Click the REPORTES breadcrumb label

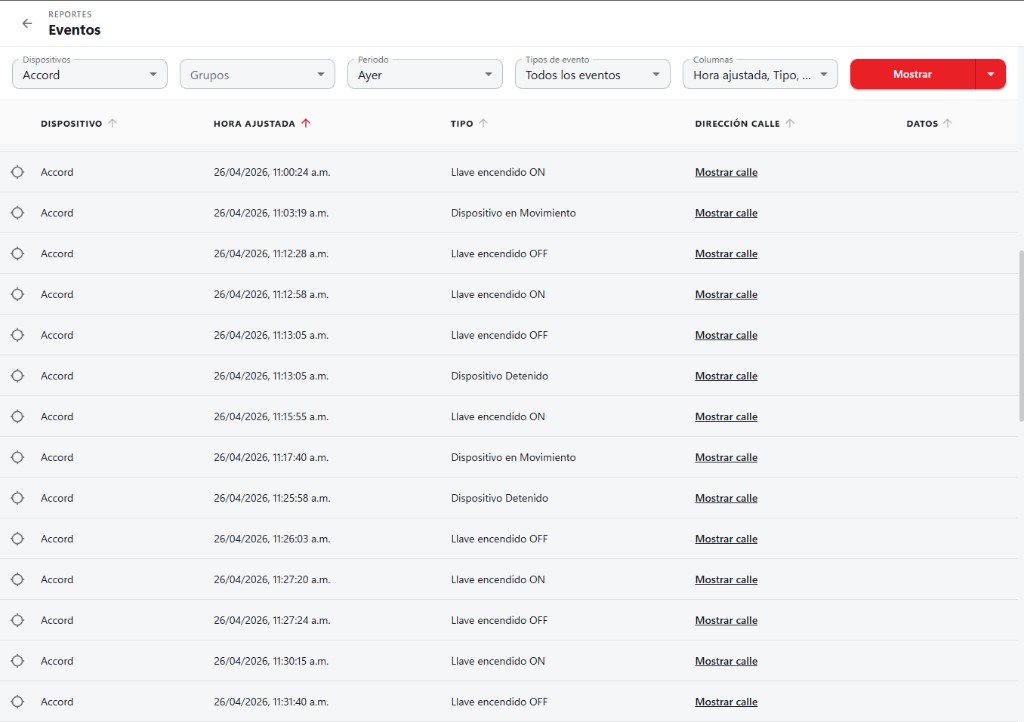pos(70,14)
